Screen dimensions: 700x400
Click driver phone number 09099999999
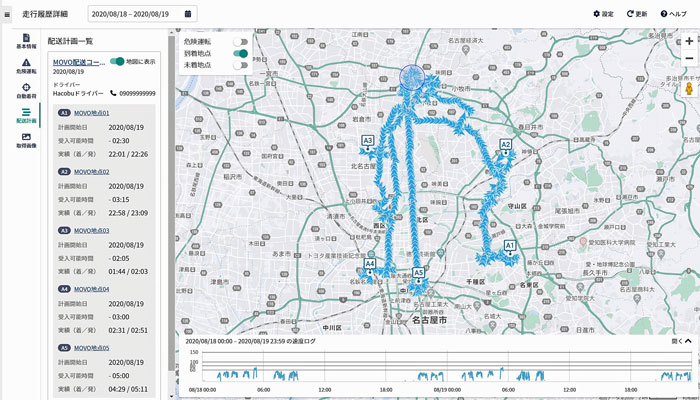[137, 93]
